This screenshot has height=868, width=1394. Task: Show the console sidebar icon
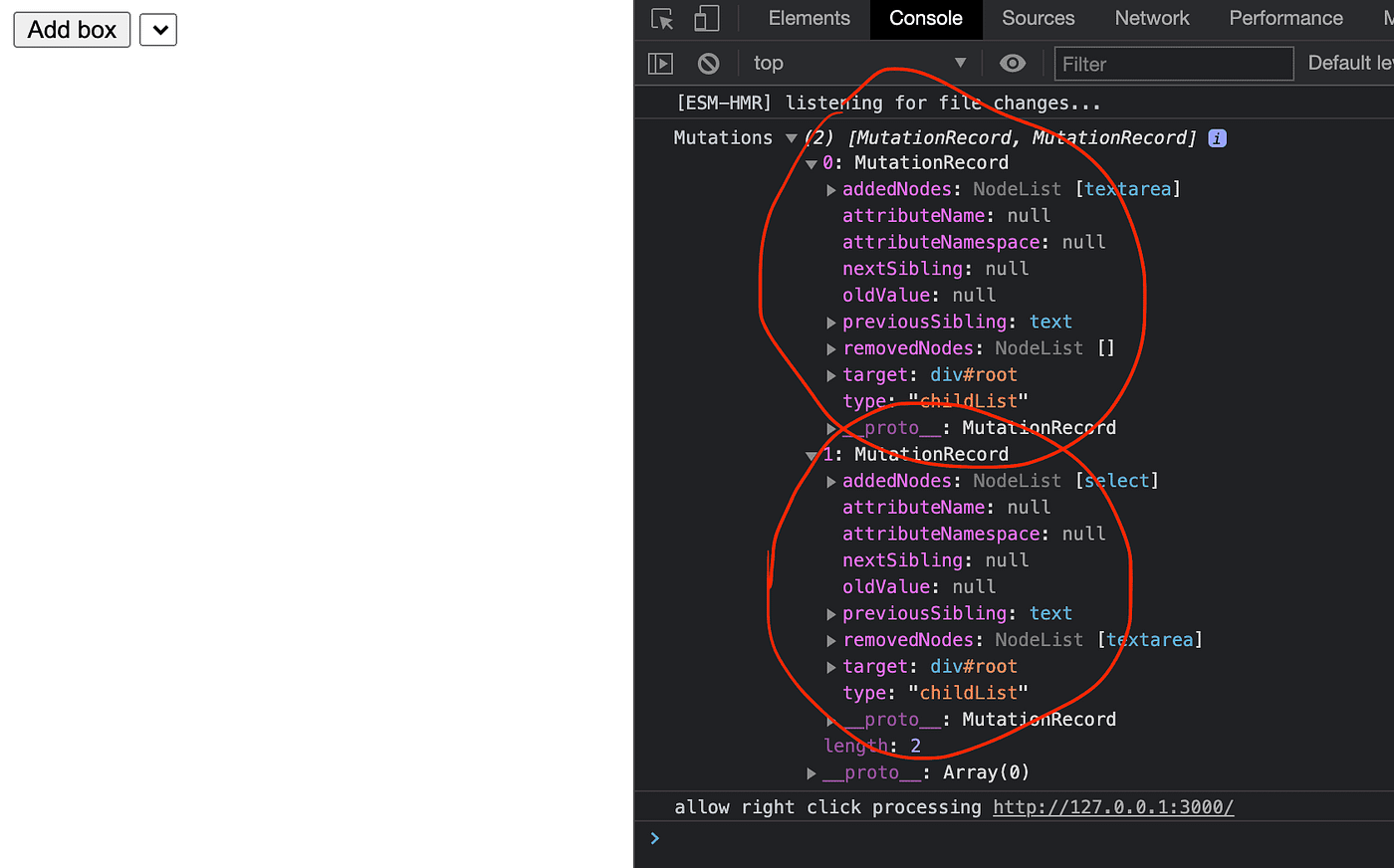point(660,64)
